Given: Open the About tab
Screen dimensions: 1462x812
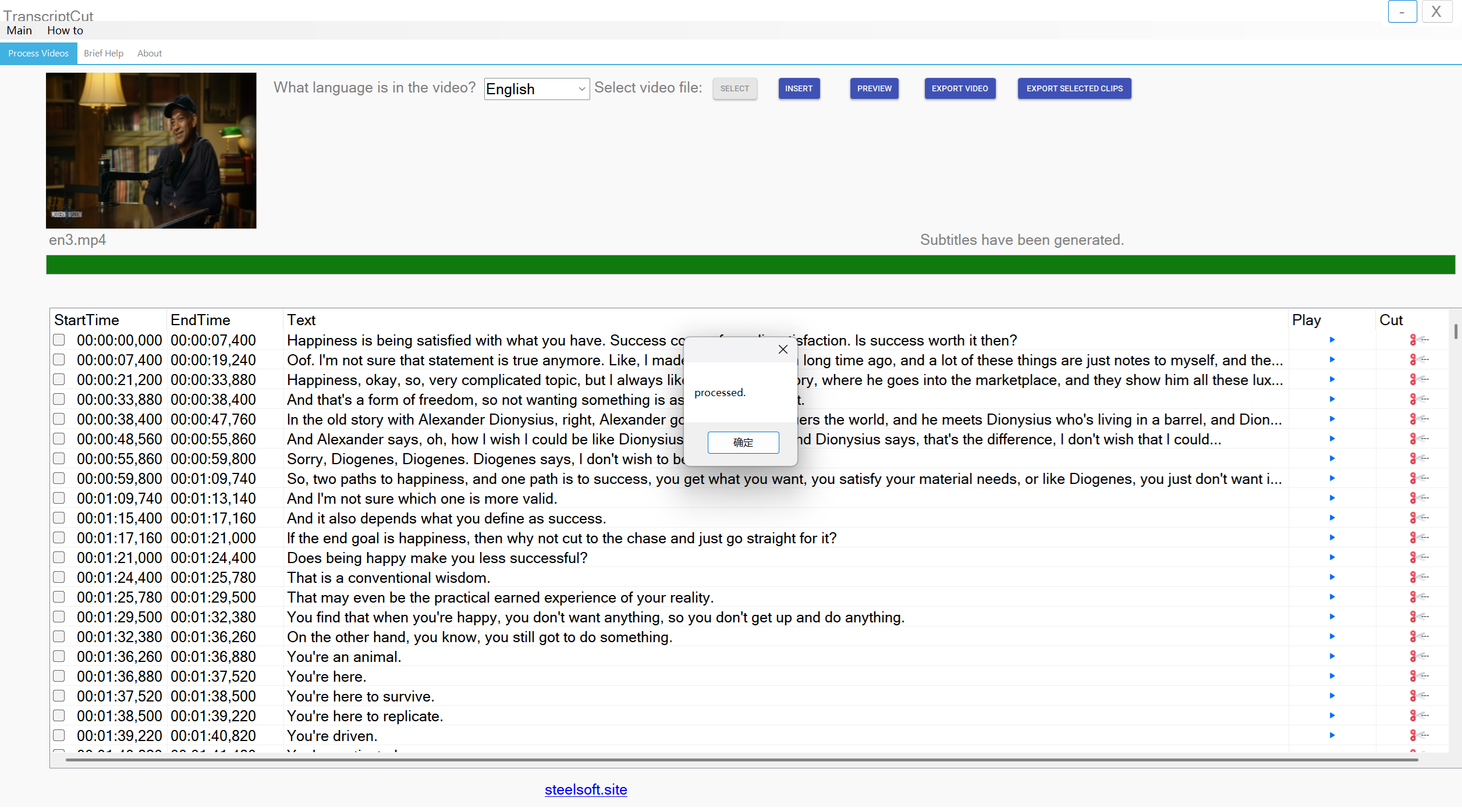Looking at the screenshot, I should (150, 54).
